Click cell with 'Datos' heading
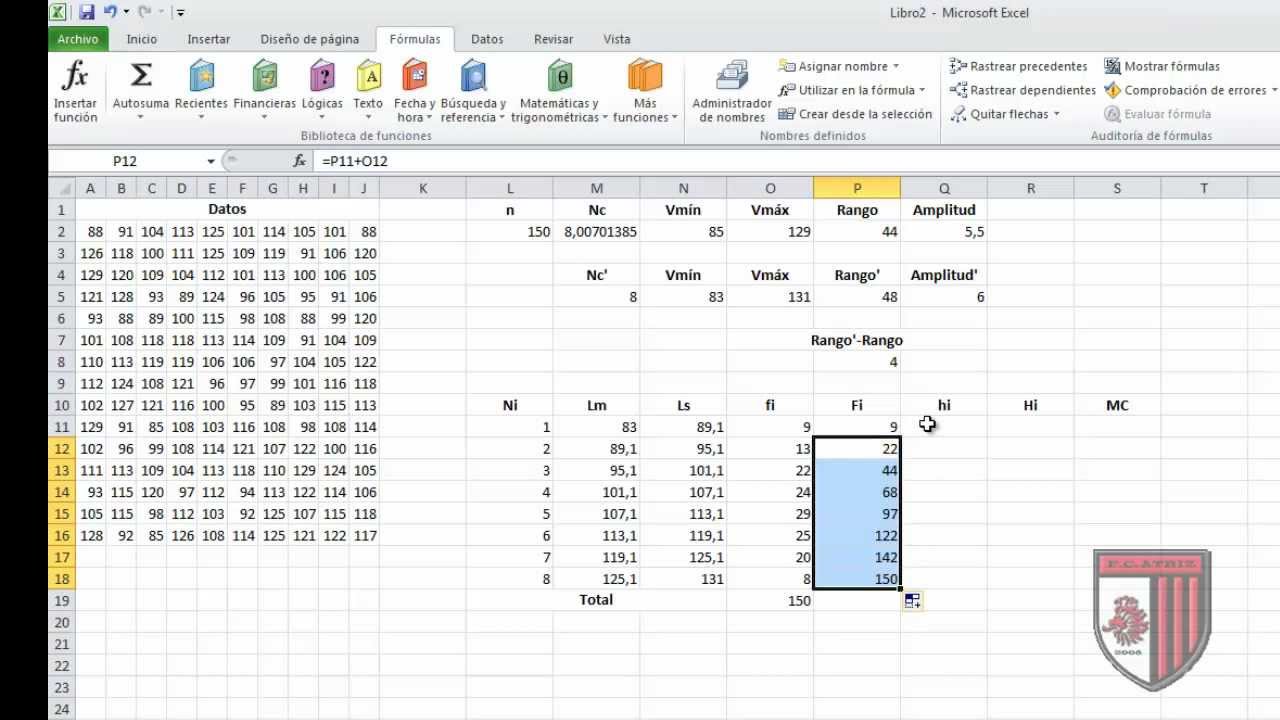Viewport: 1280px width, 720px height. tap(227, 210)
